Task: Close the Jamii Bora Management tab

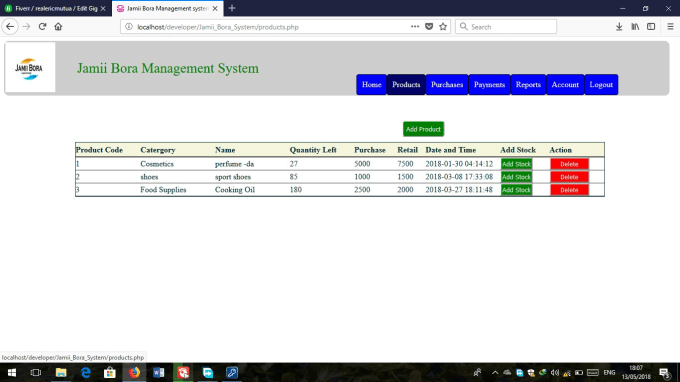Action: pyautogui.click(x=215, y=8)
